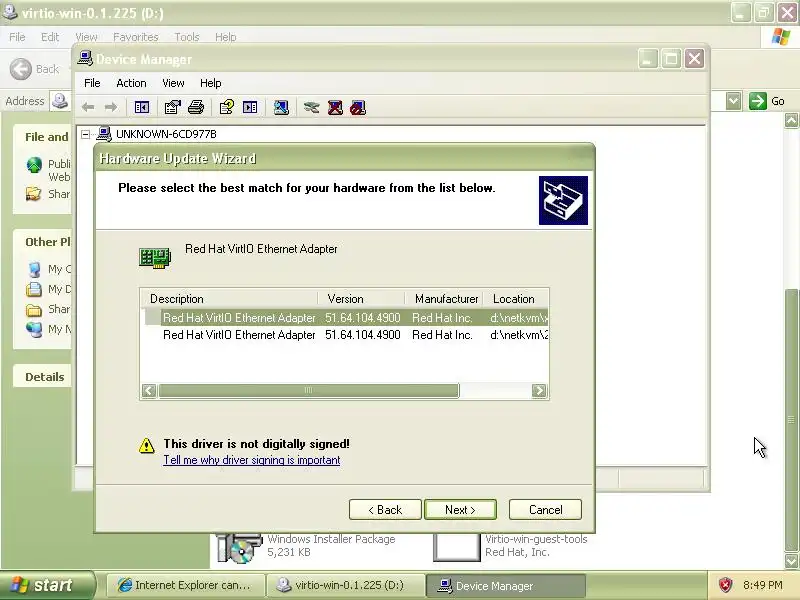
Task: Cancel the Hardware Update Wizard
Action: click(545, 510)
